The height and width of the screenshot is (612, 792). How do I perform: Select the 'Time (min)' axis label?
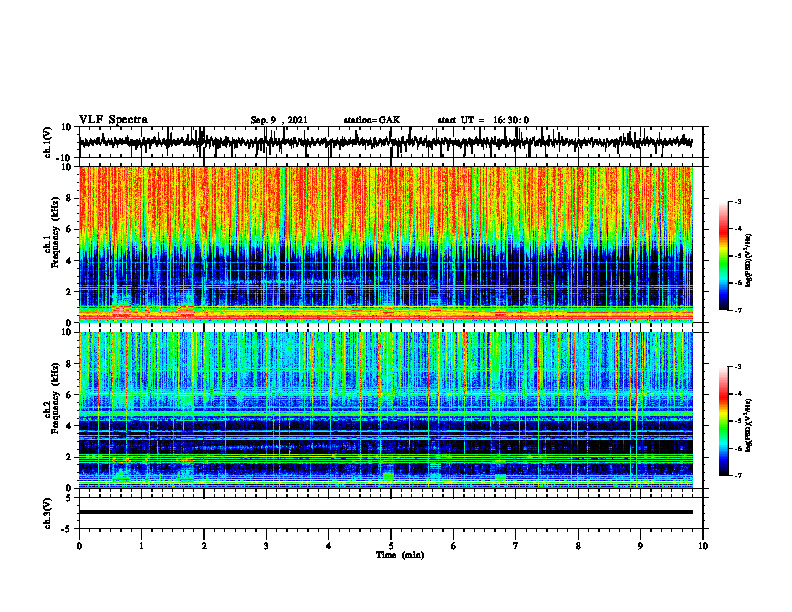click(400, 555)
